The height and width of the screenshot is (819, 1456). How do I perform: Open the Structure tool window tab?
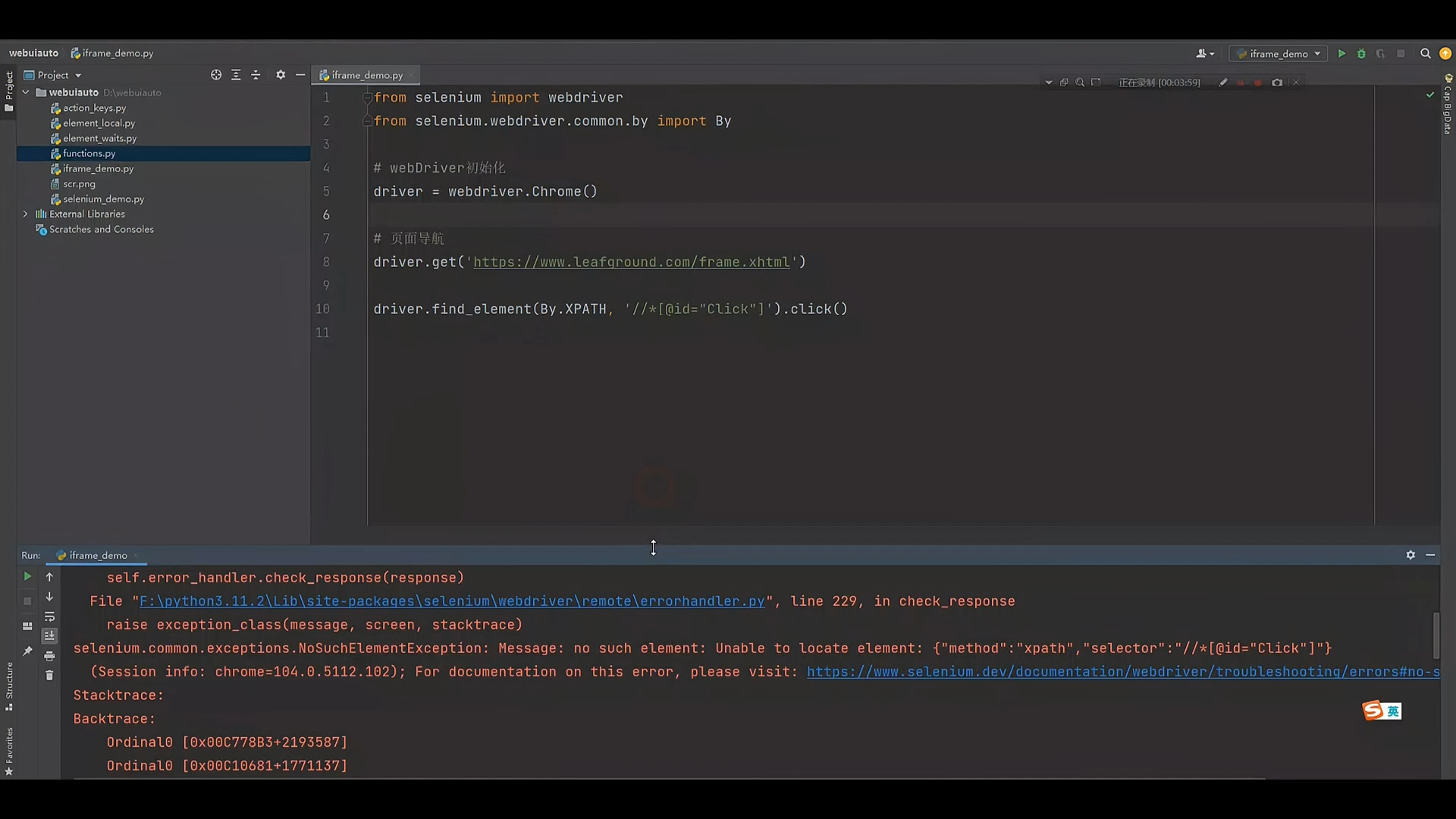[9, 686]
